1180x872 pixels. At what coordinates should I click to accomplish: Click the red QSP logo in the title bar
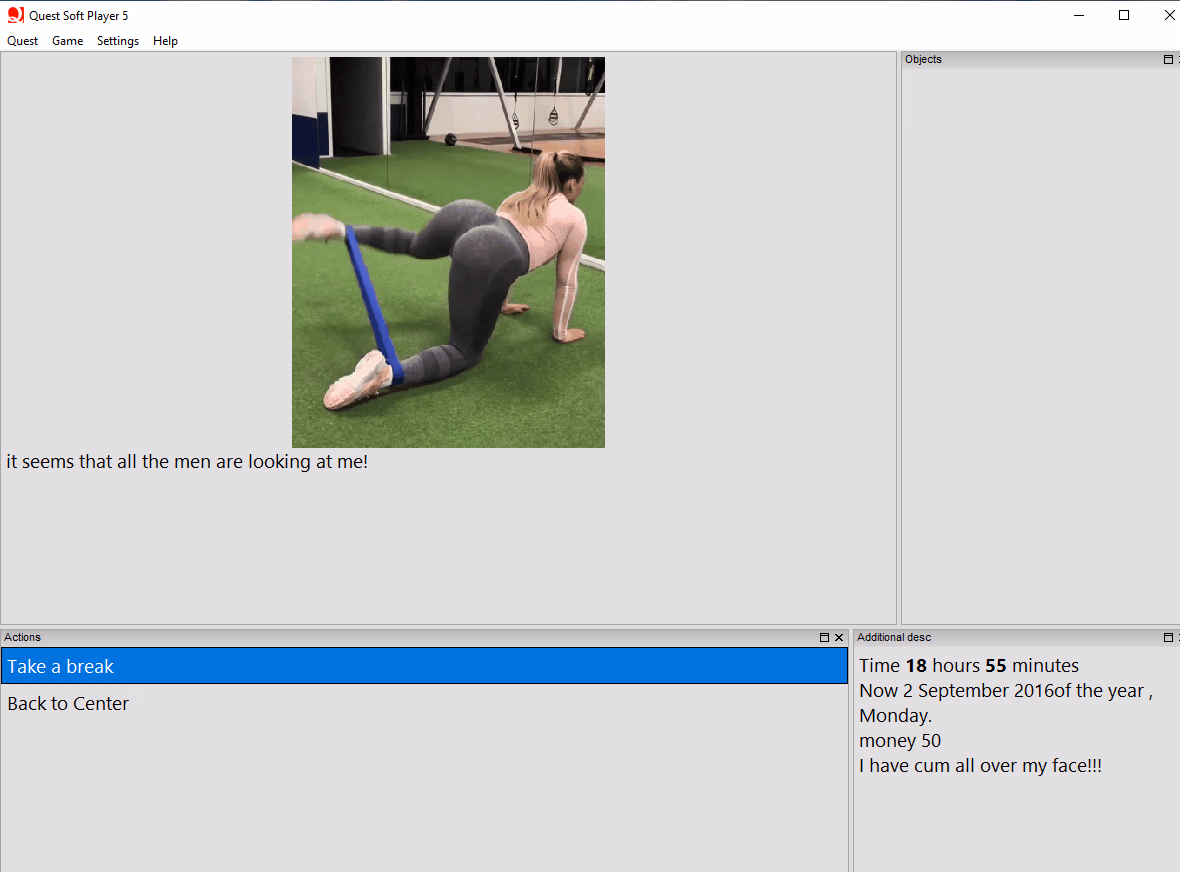[14, 15]
